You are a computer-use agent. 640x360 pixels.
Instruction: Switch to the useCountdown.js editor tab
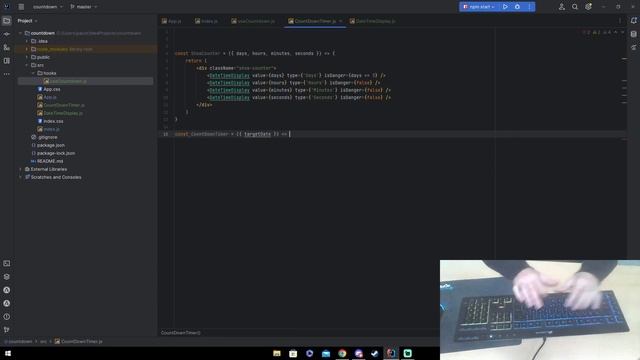253,21
